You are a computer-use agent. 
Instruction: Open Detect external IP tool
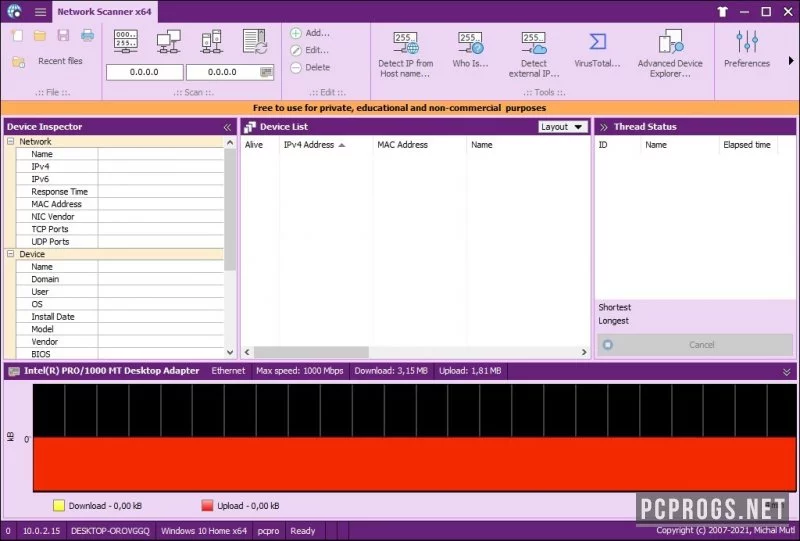534,54
